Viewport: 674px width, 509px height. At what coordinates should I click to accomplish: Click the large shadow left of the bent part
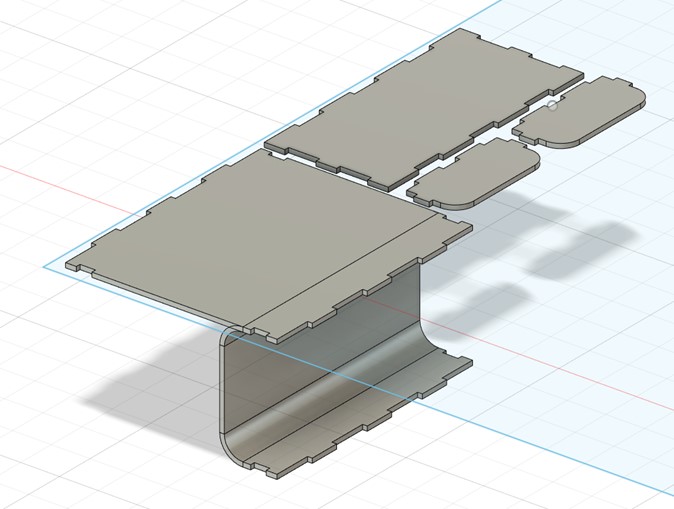[150, 385]
